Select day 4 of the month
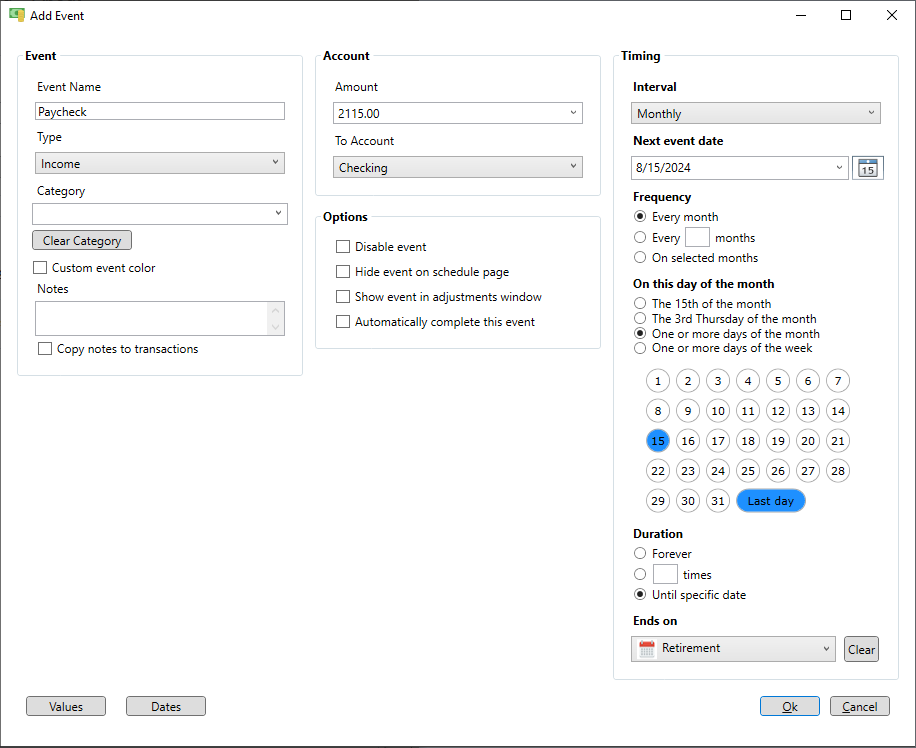916x748 pixels. pyautogui.click(x=748, y=381)
